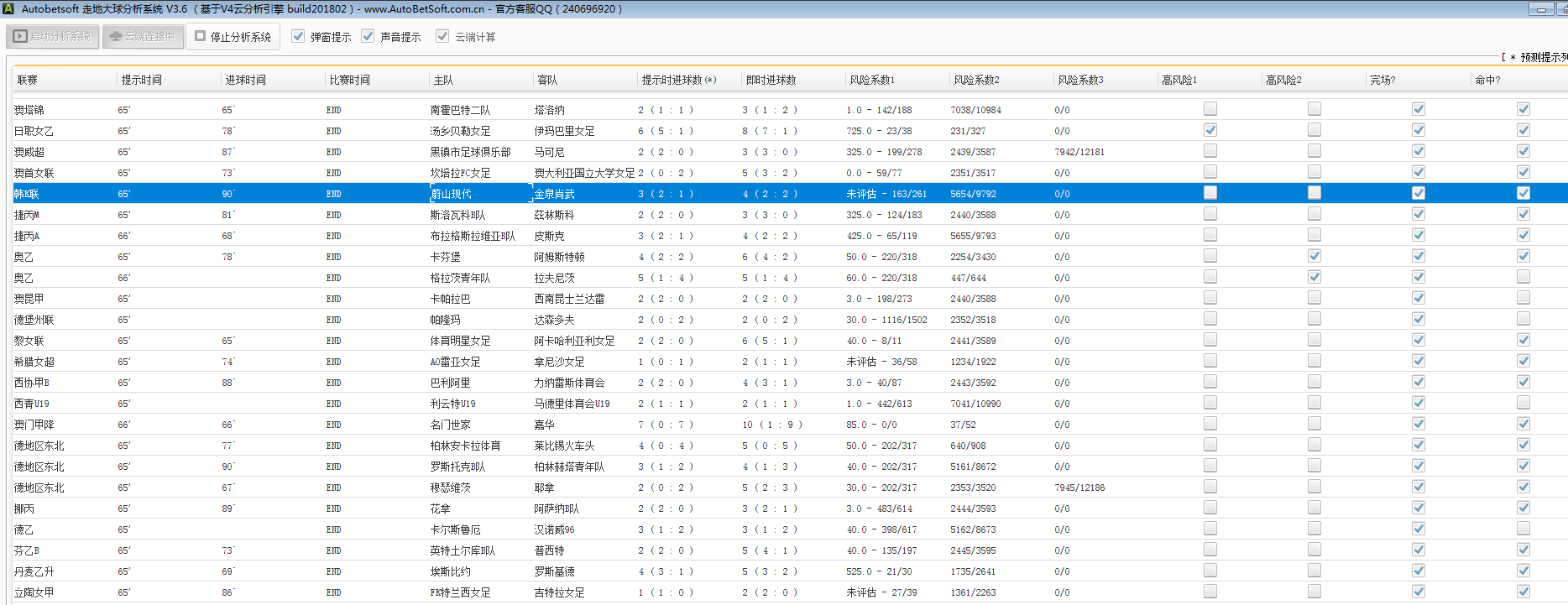Click the Autobetsoft app icon in title bar
Screen dimensions: 1568x605
tap(8, 9)
